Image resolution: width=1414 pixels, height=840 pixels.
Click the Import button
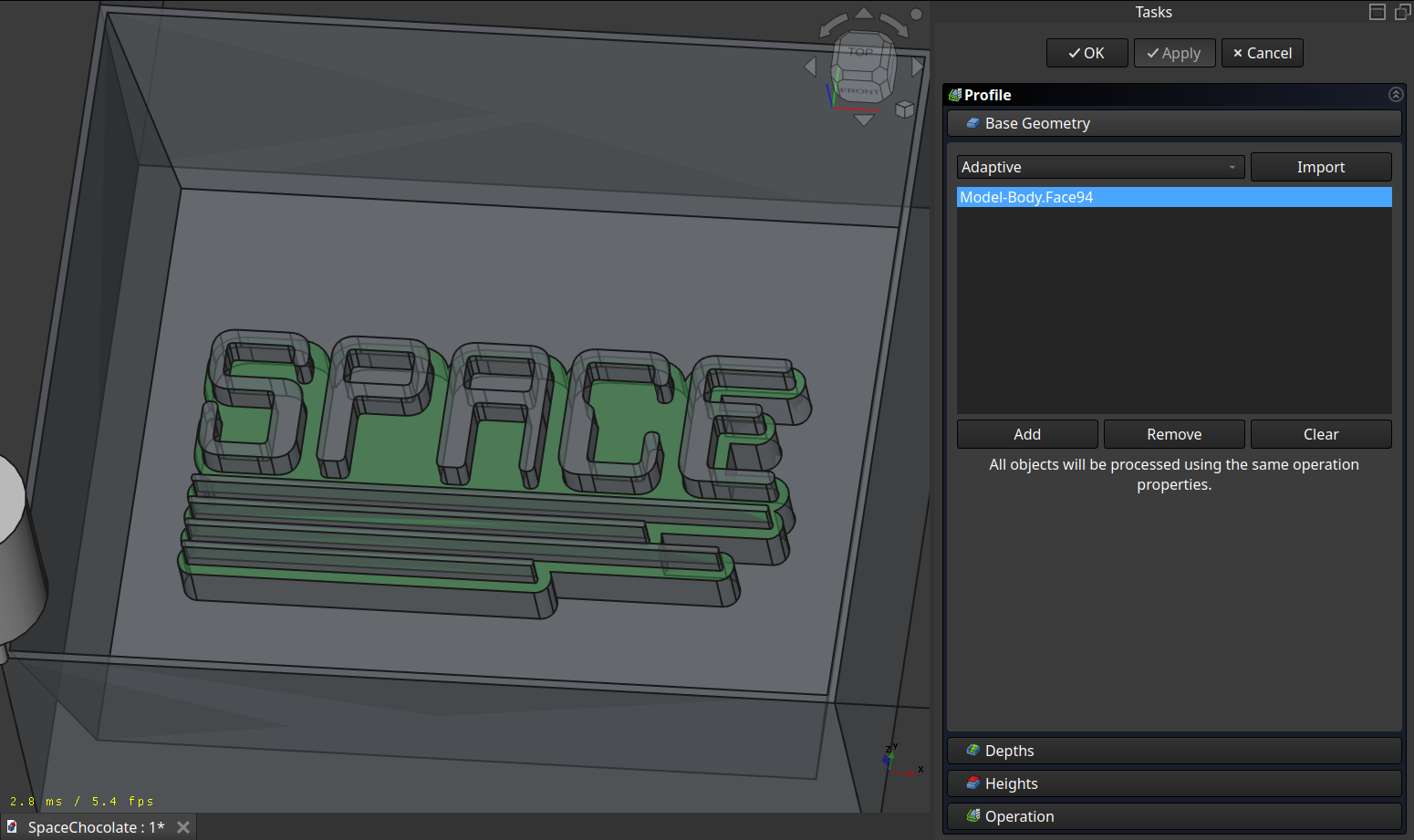coord(1321,167)
